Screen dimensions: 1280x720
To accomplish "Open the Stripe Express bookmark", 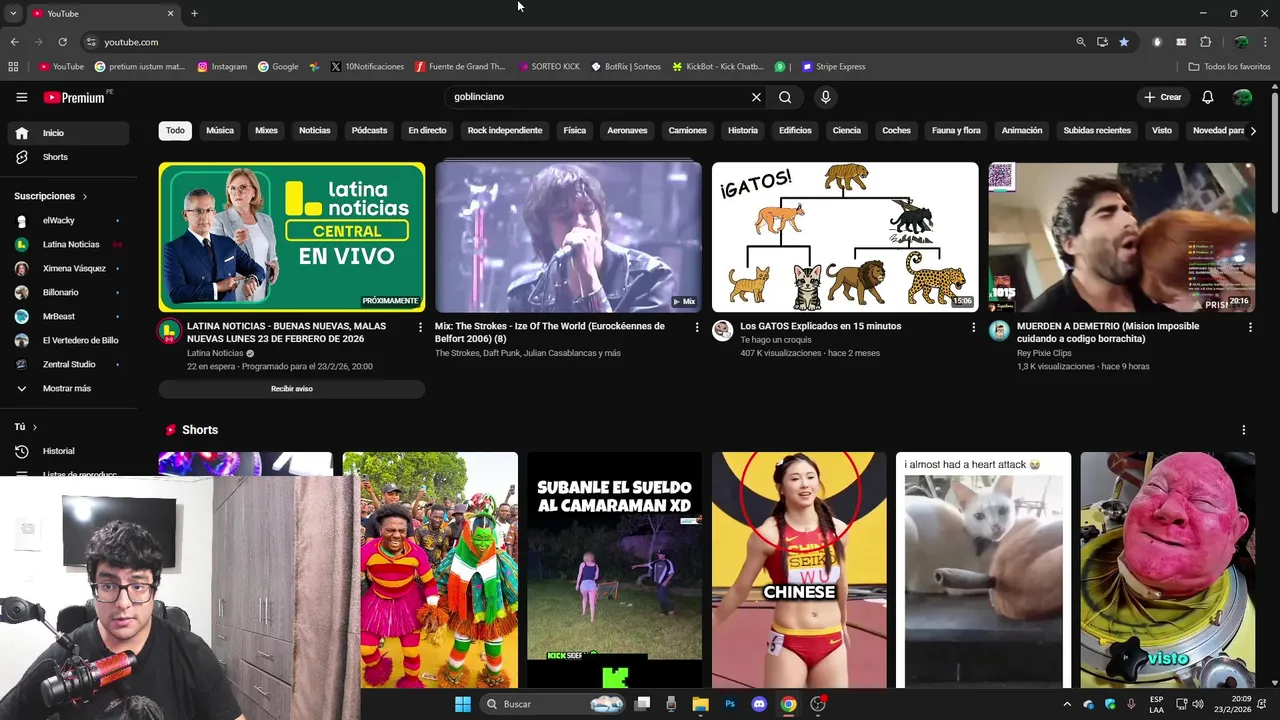I will pyautogui.click(x=833, y=67).
